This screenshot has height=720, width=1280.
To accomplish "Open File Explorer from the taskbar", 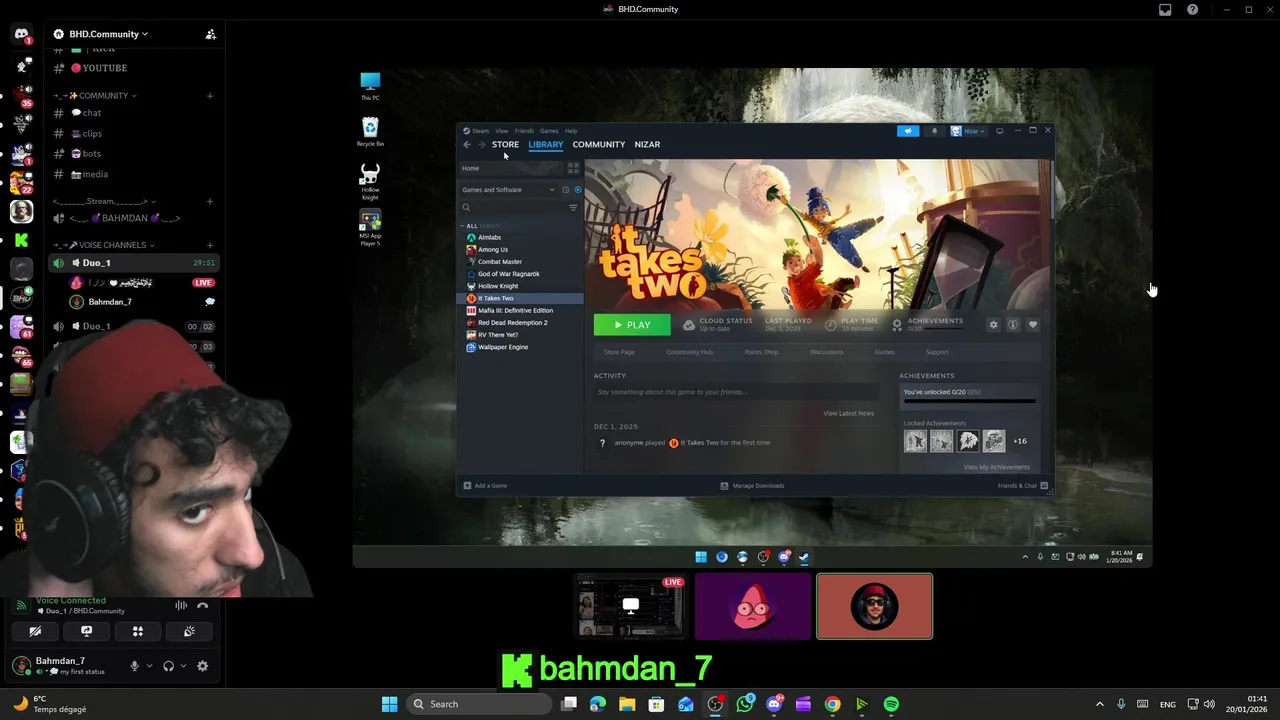I will tap(627, 704).
